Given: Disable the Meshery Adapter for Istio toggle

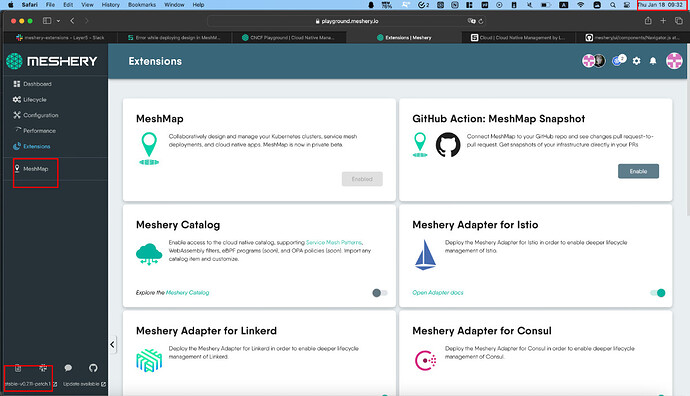Looking at the screenshot, I should (x=658, y=293).
